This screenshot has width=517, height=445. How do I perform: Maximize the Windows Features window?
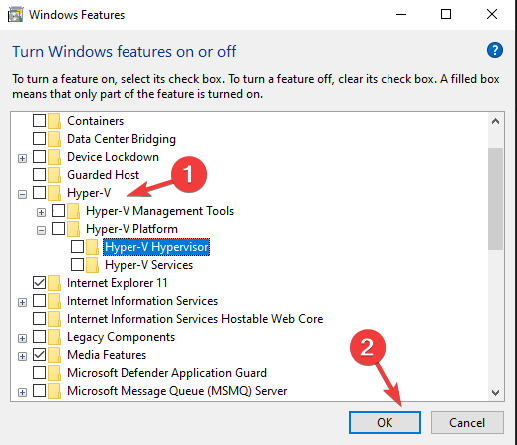point(446,14)
